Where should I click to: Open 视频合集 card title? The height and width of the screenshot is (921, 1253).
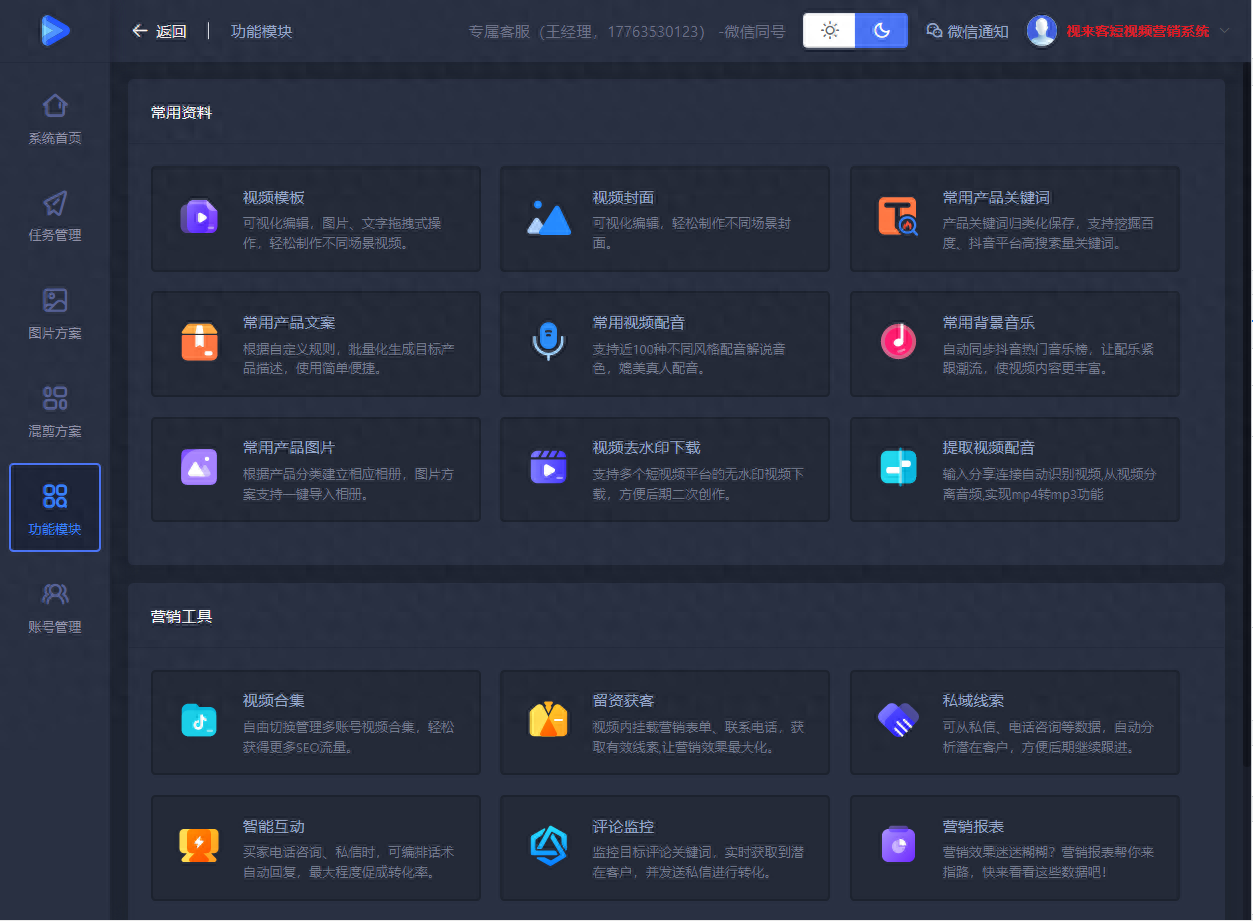click(273, 701)
